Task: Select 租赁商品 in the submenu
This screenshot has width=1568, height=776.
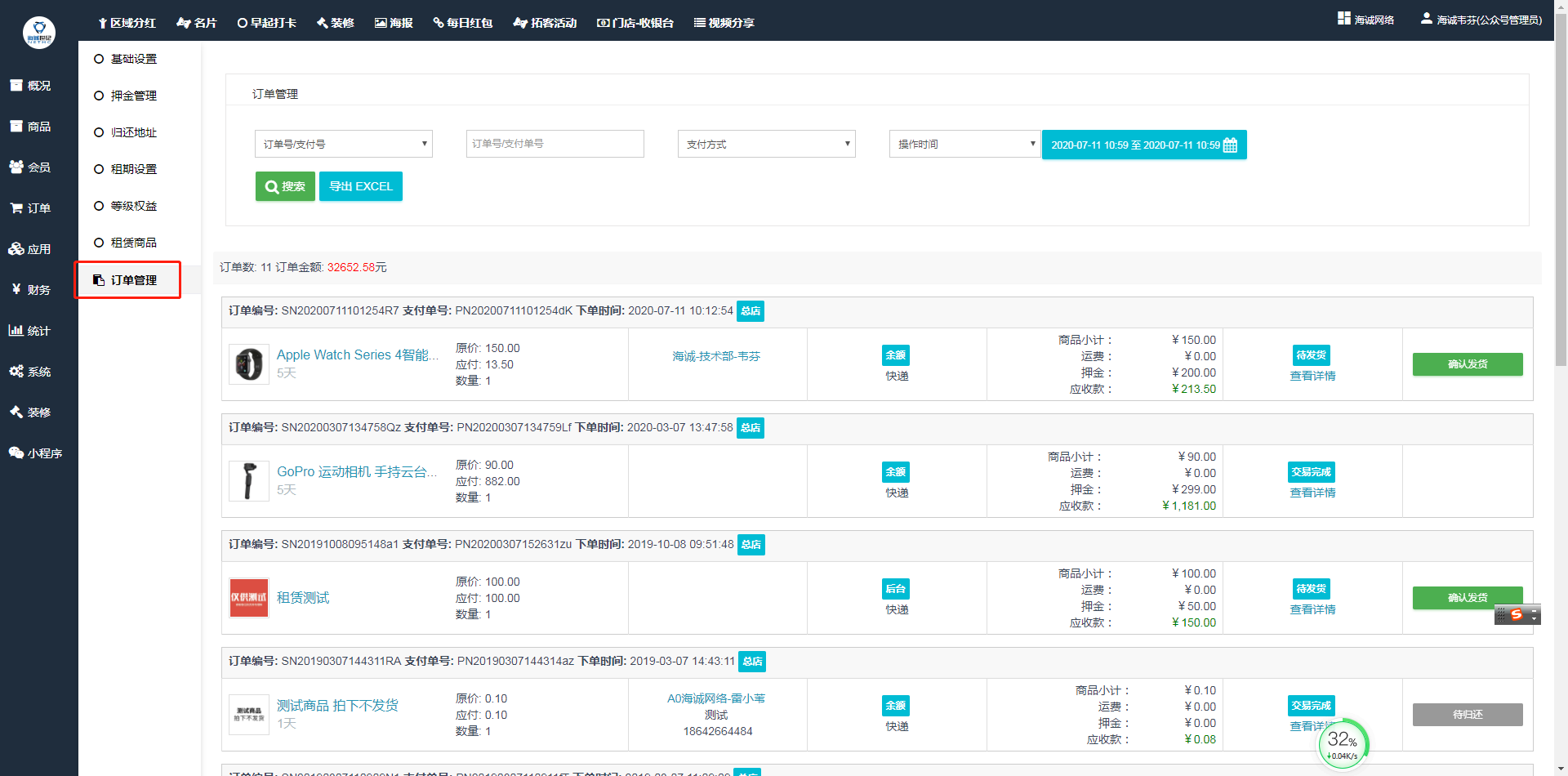Action: (x=126, y=243)
